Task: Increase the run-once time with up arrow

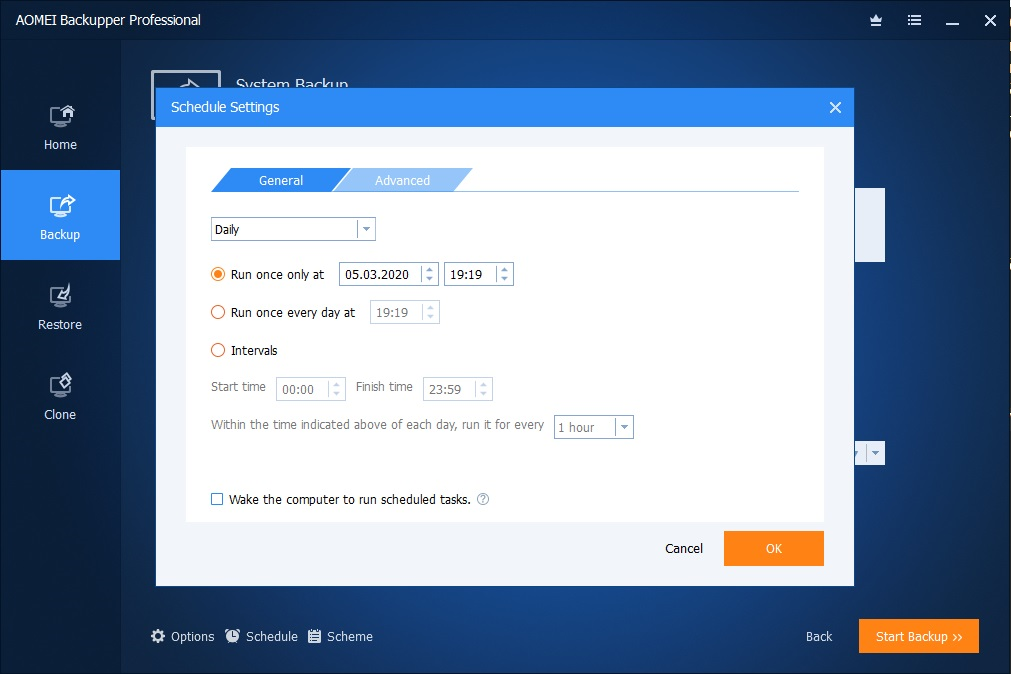Action: coord(504,269)
